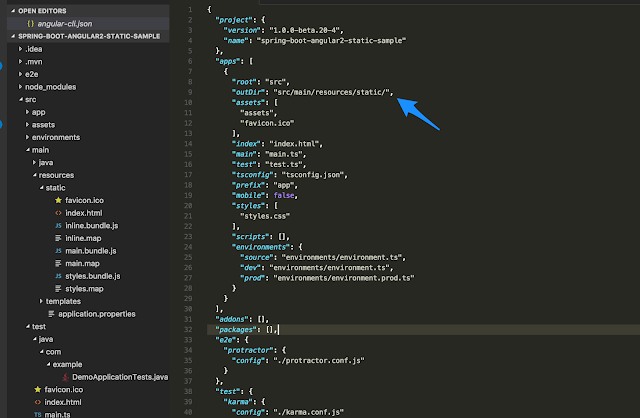The image size is (640, 418).
Task: Click Java icon of DemoApplicationTests.java
Action: click(65, 377)
